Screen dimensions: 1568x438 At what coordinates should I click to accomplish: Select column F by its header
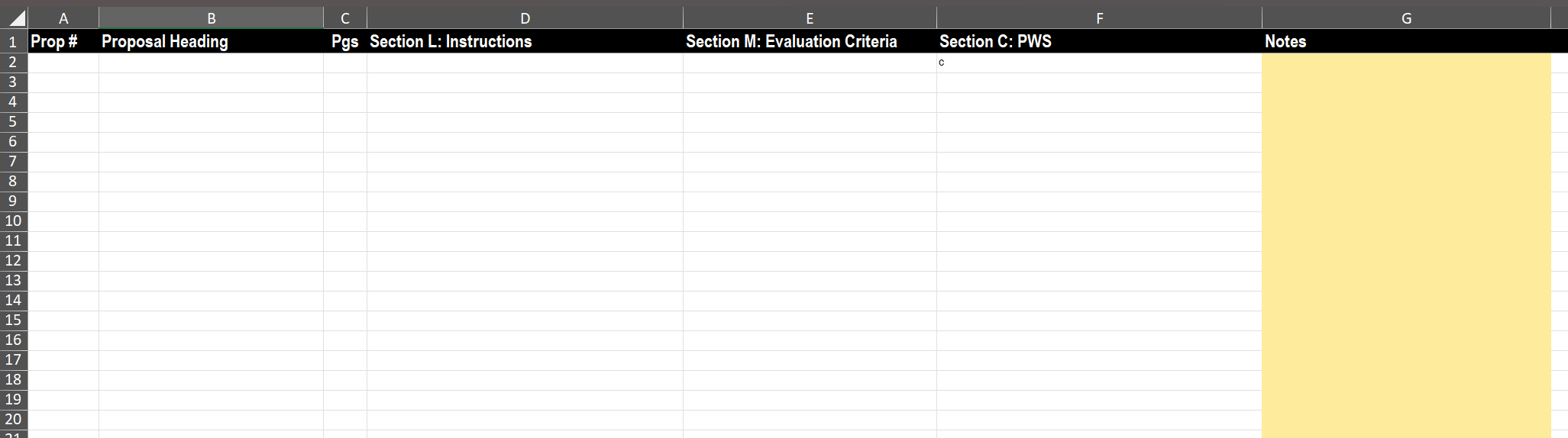[1099, 18]
